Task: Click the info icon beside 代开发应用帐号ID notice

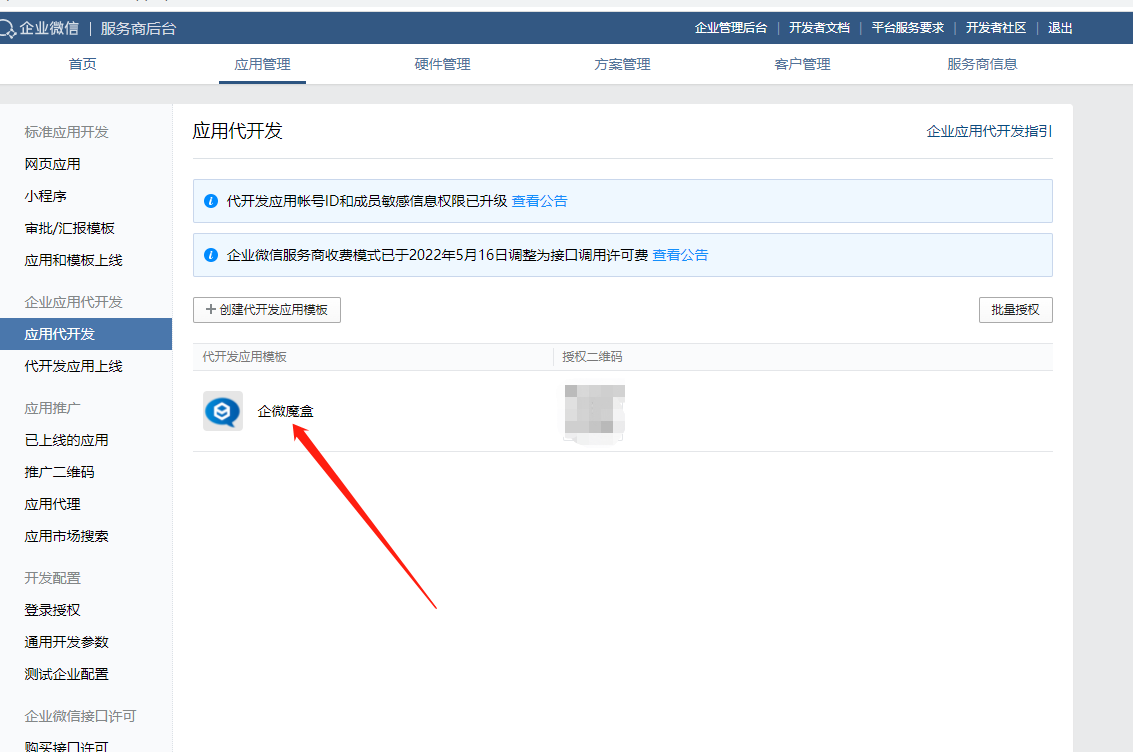Action: pyautogui.click(x=211, y=201)
